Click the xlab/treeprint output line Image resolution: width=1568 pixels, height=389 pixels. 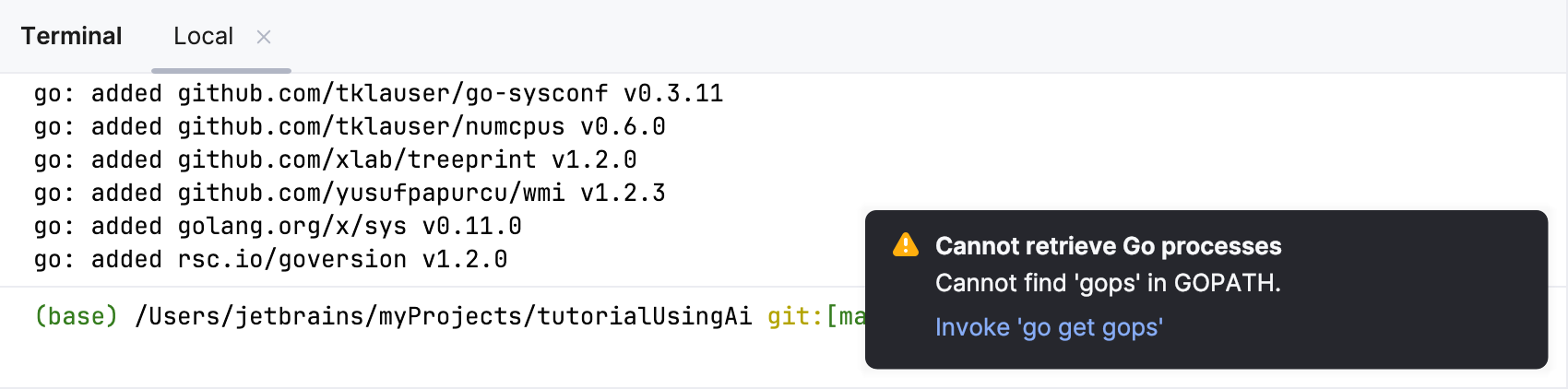tap(335, 159)
